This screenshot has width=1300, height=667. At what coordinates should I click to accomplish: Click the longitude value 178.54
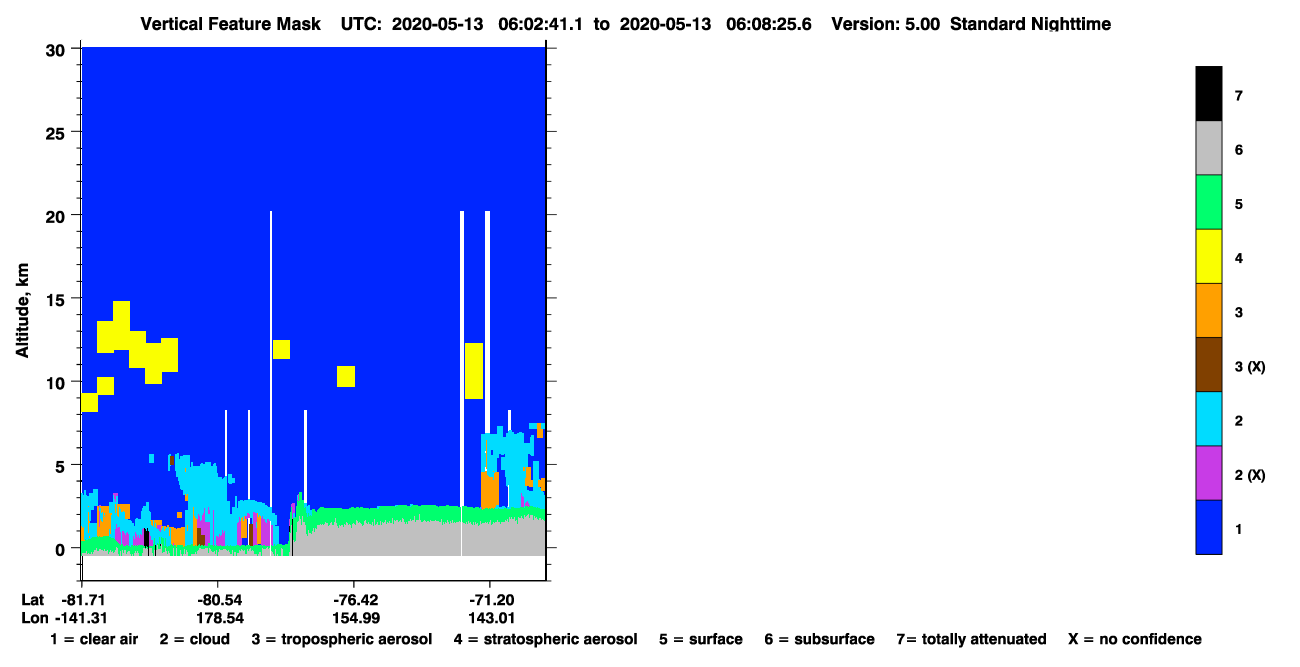(218, 618)
